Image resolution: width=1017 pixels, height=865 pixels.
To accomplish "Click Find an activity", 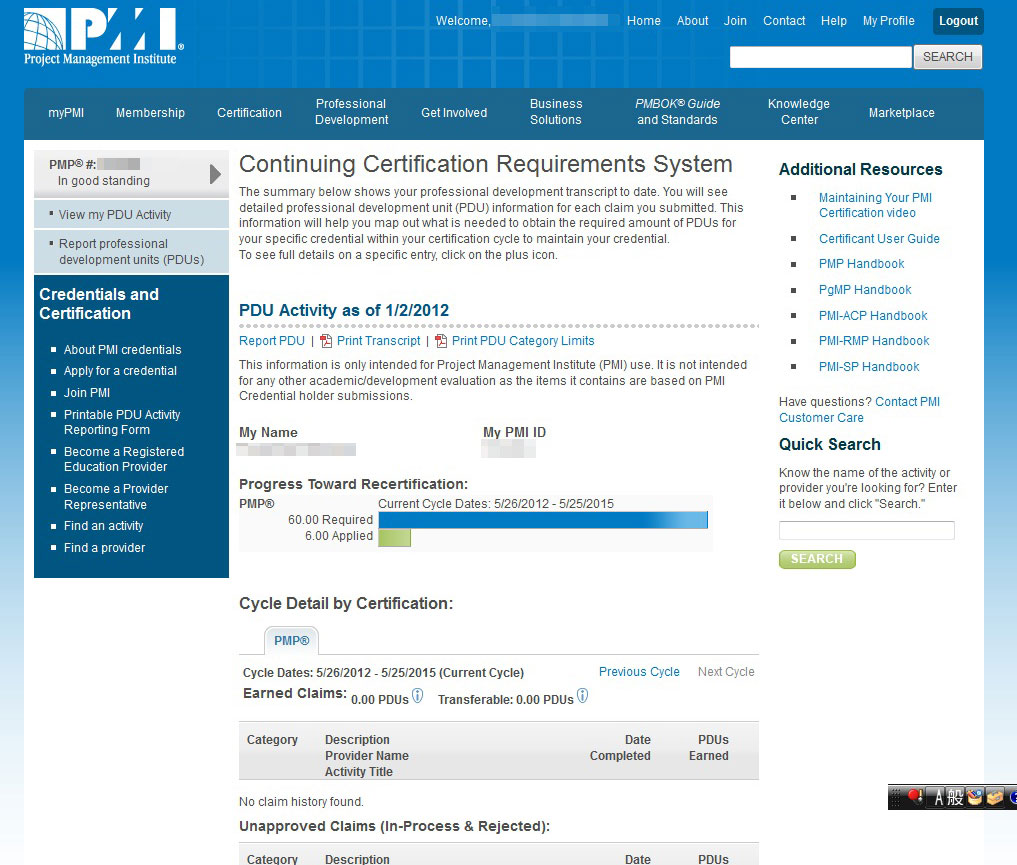I will point(103,526).
